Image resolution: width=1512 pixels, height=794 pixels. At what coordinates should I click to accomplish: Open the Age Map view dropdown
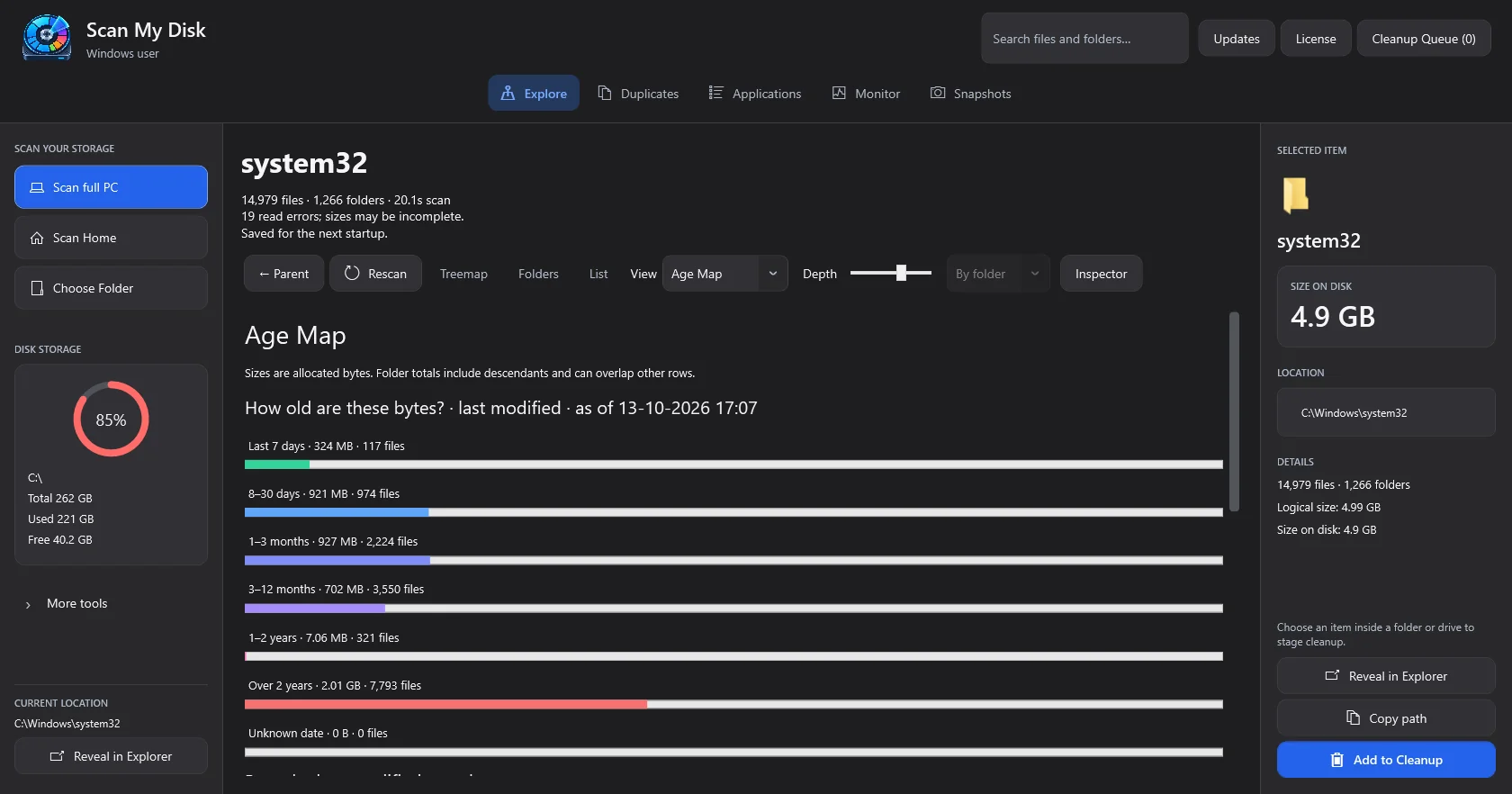725,274
